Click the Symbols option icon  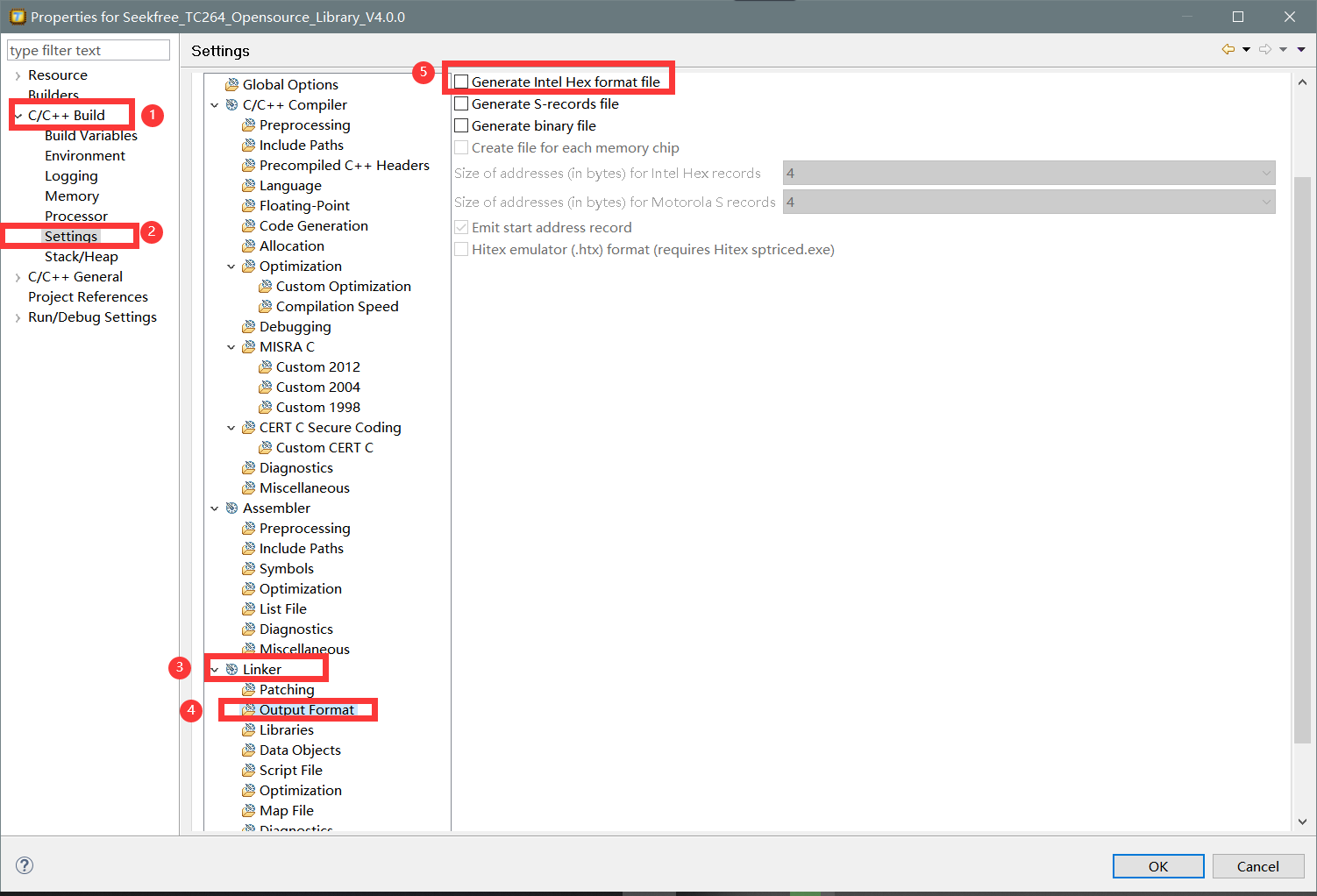(248, 569)
